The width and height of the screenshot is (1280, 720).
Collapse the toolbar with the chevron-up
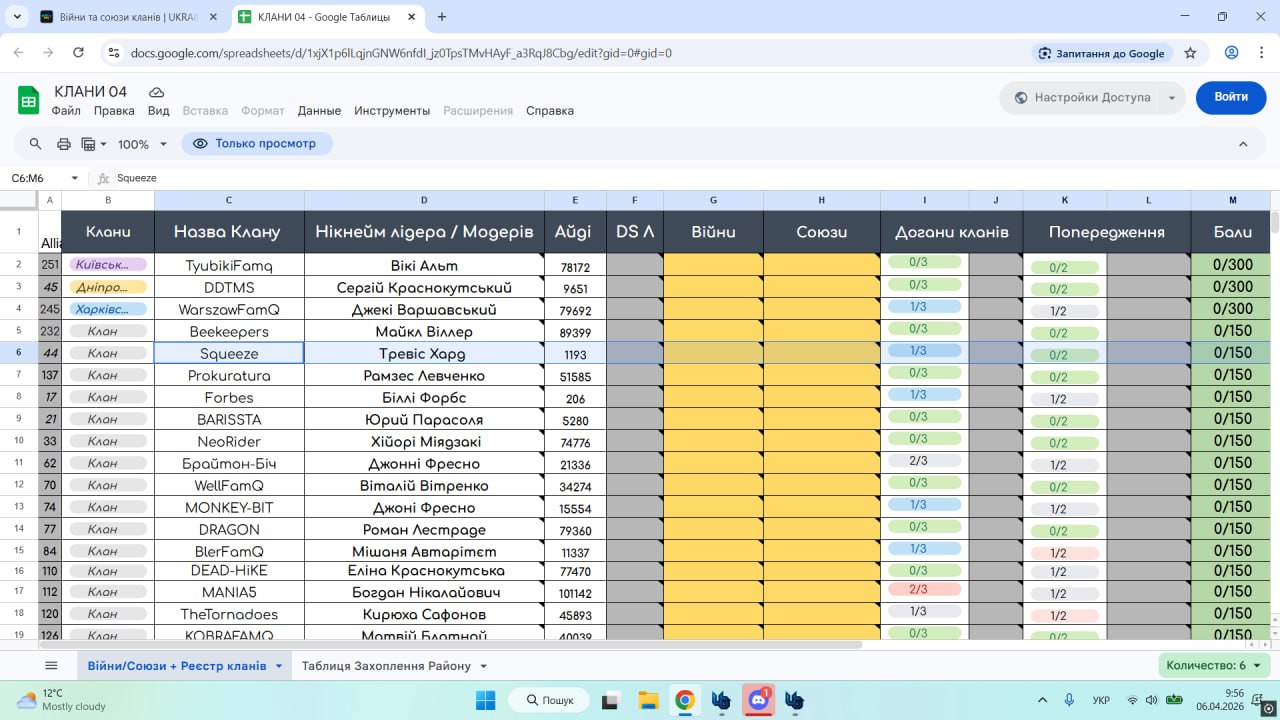(x=1243, y=144)
